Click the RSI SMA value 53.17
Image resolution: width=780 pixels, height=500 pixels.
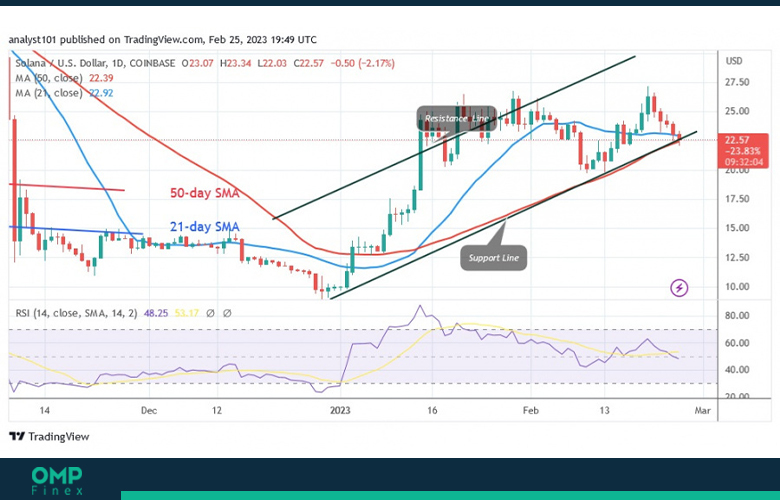coord(187,313)
